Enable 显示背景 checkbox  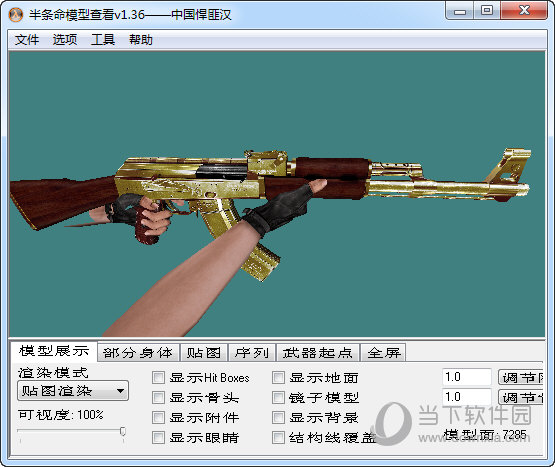[278, 418]
